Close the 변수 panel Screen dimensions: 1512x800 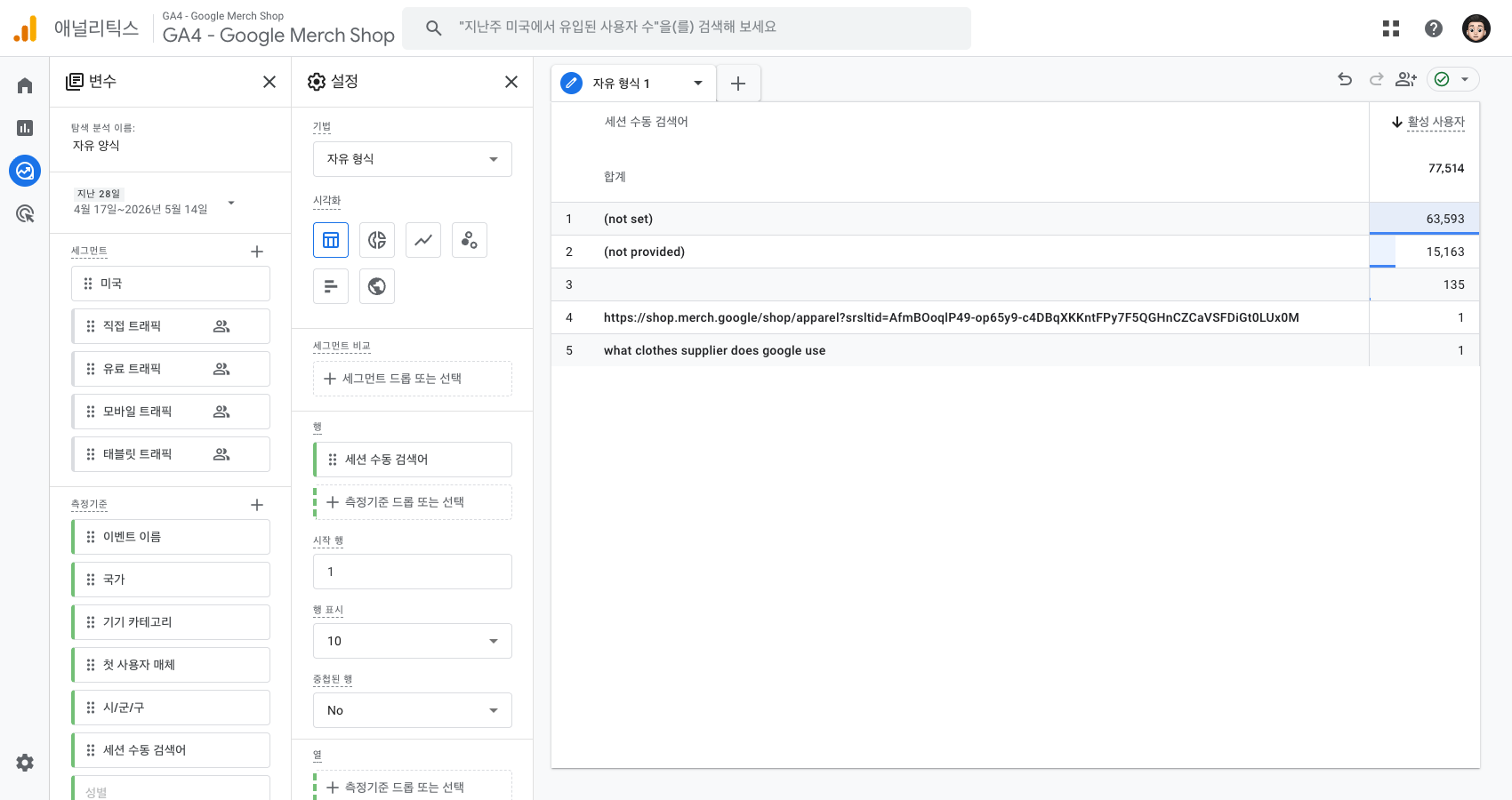[269, 82]
